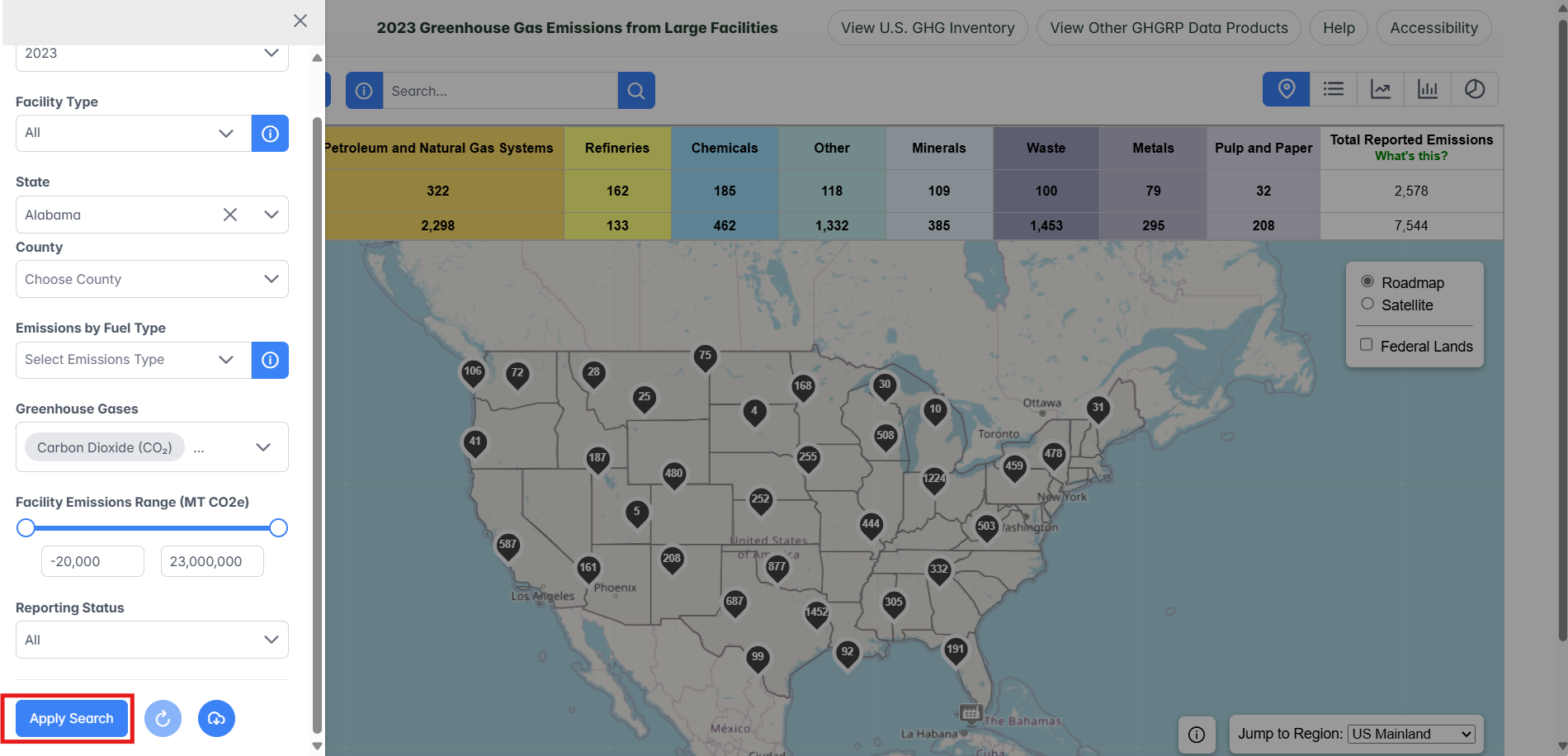
Task: Select the map pin location view
Action: pyautogui.click(x=1286, y=89)
